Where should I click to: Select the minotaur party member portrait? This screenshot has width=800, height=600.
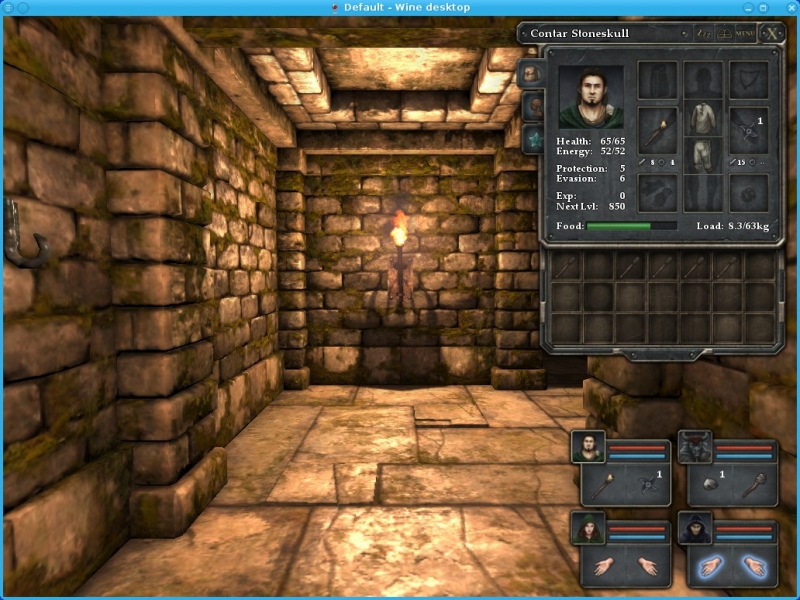(695, 447)
